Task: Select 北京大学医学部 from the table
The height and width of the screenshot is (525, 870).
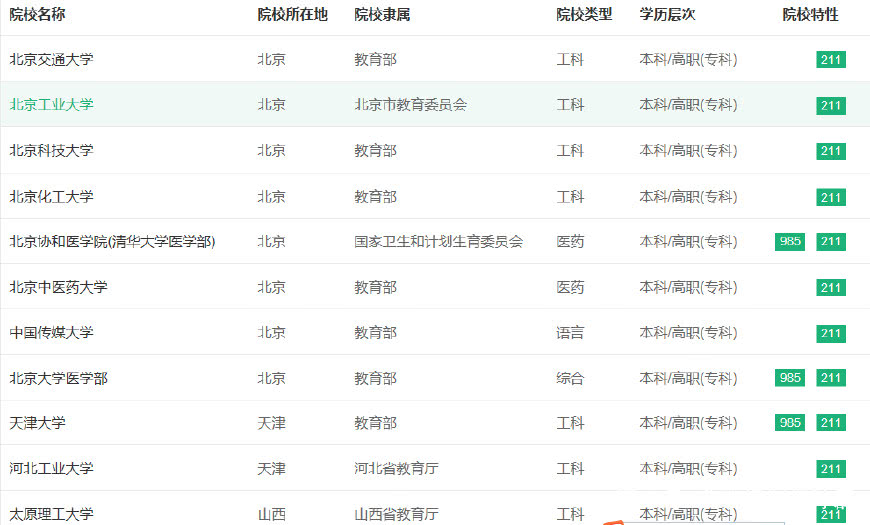Action: pos(59,379)
